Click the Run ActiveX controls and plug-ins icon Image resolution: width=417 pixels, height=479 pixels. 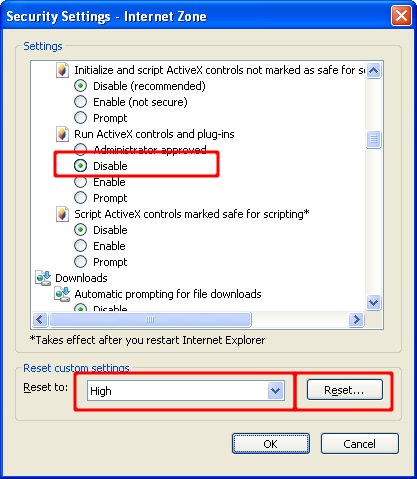[62, 134]
